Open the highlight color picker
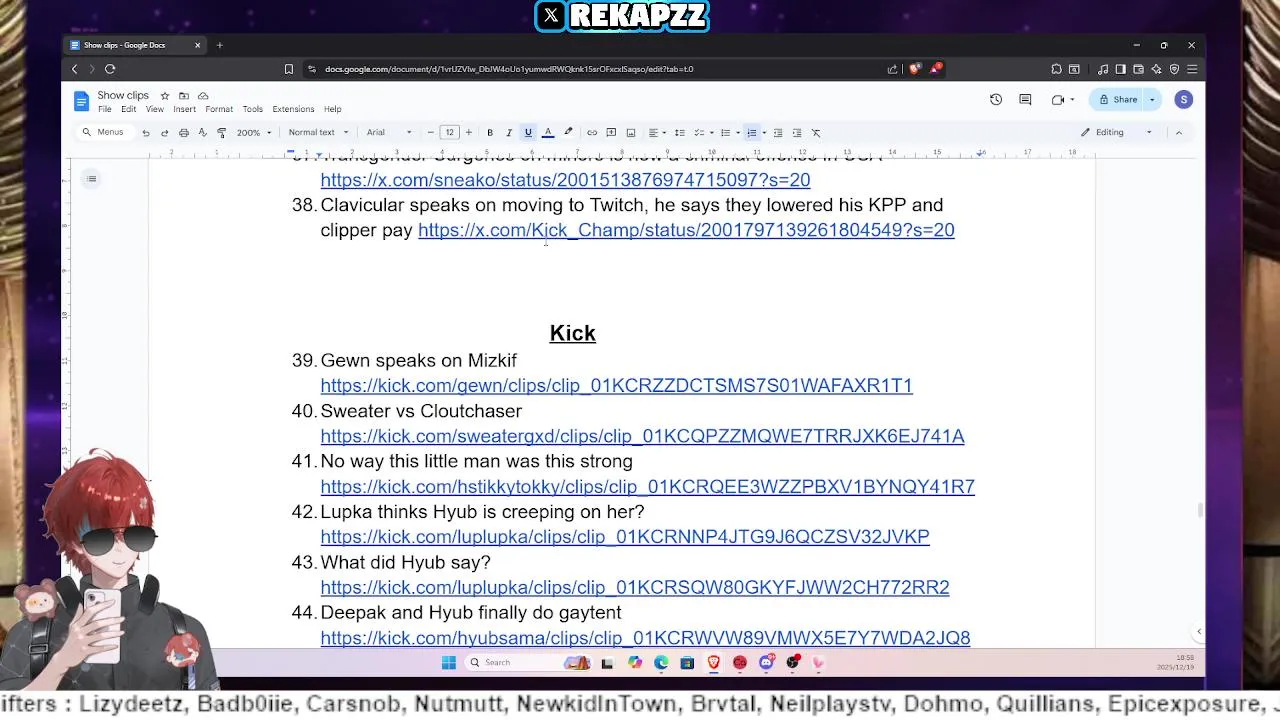 568,133
